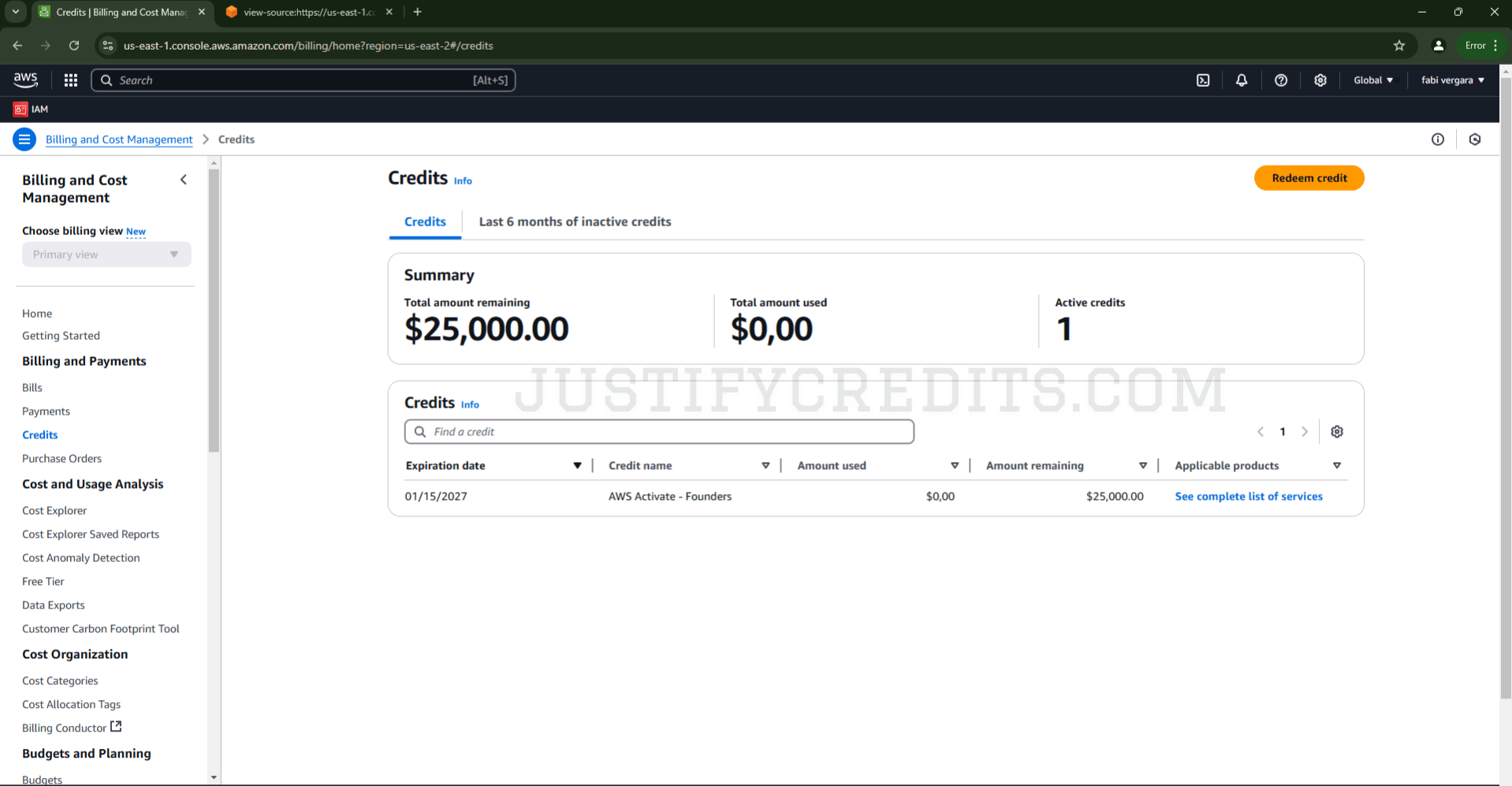Click the Find a credit search field
This screenshot has width=1512, height=786.
pyautogui.click(x=659, y=432)
